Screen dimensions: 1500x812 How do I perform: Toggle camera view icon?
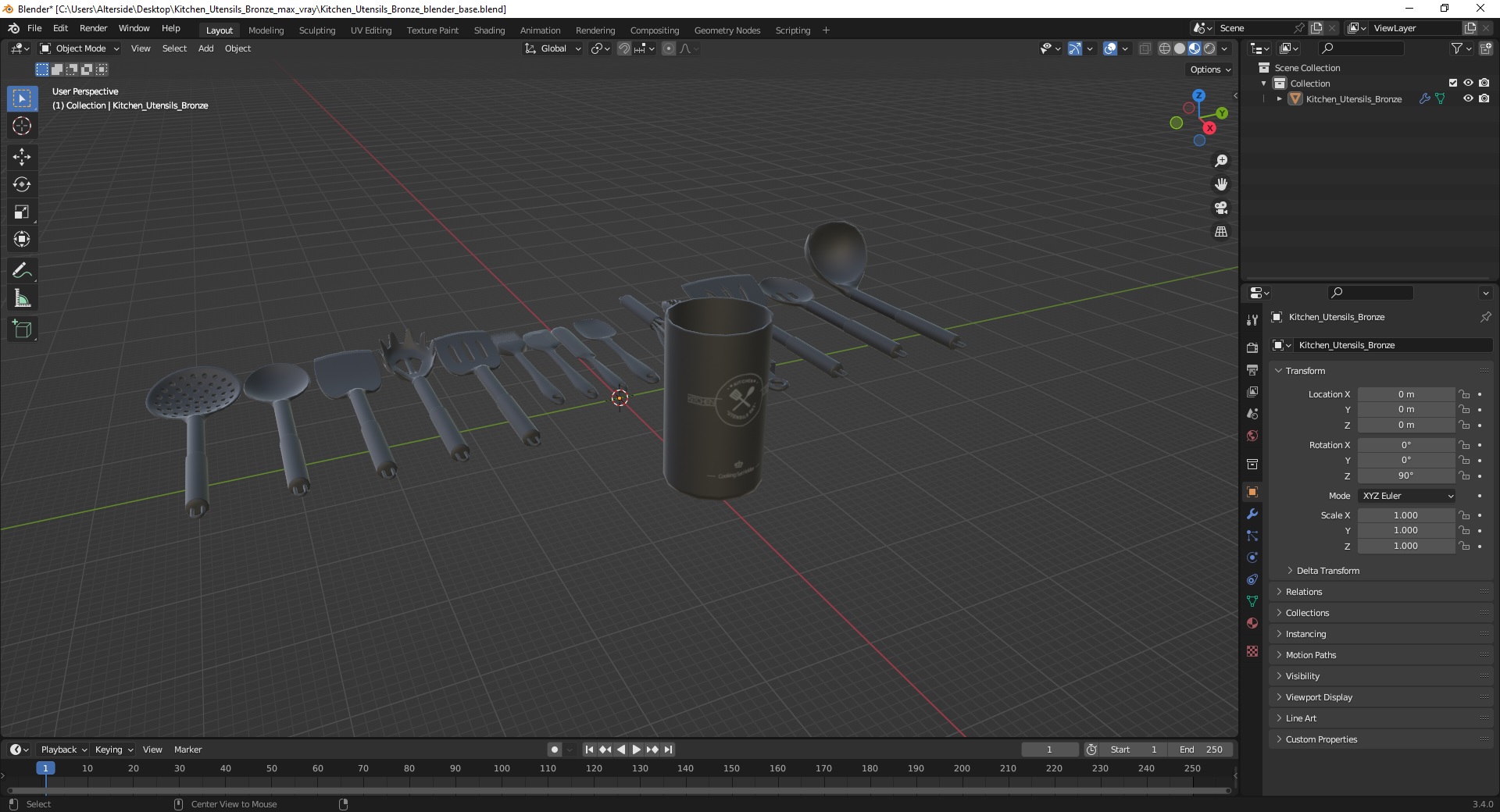(1220, 208)
